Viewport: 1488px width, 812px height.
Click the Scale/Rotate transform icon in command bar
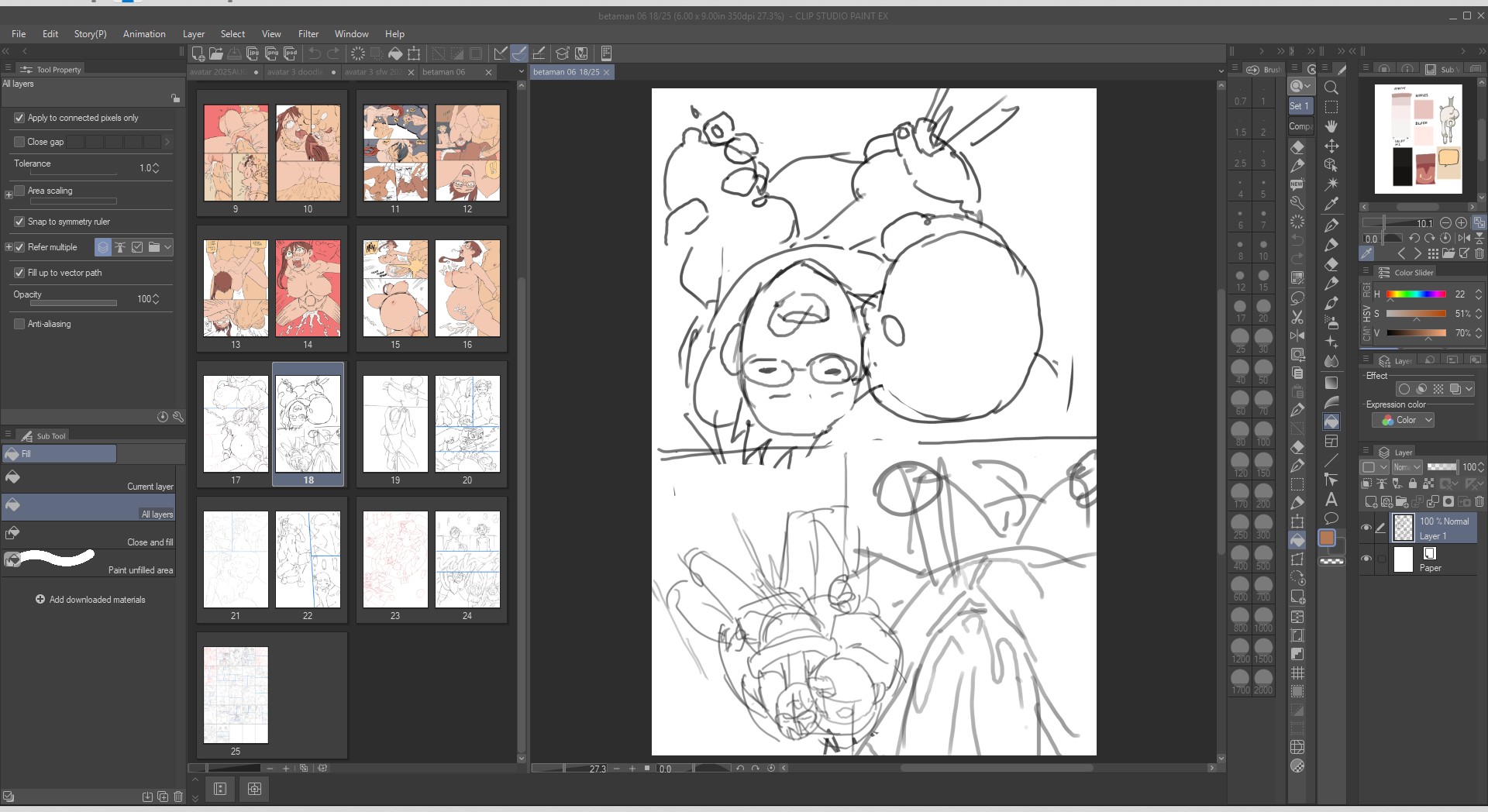(x=415, y=53)
